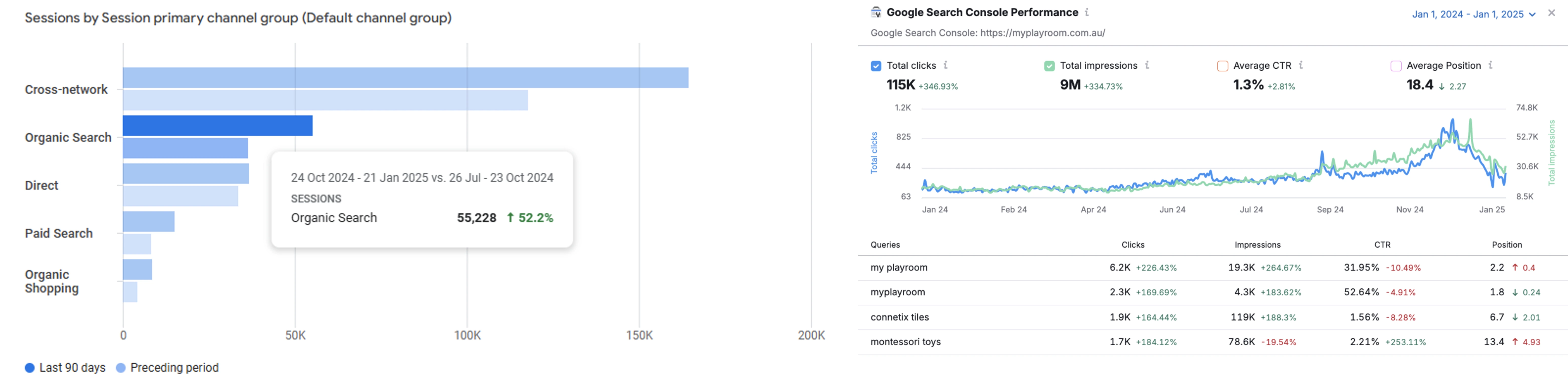
Task: Sort table by Impressions column header
Action: (1257, 244)
